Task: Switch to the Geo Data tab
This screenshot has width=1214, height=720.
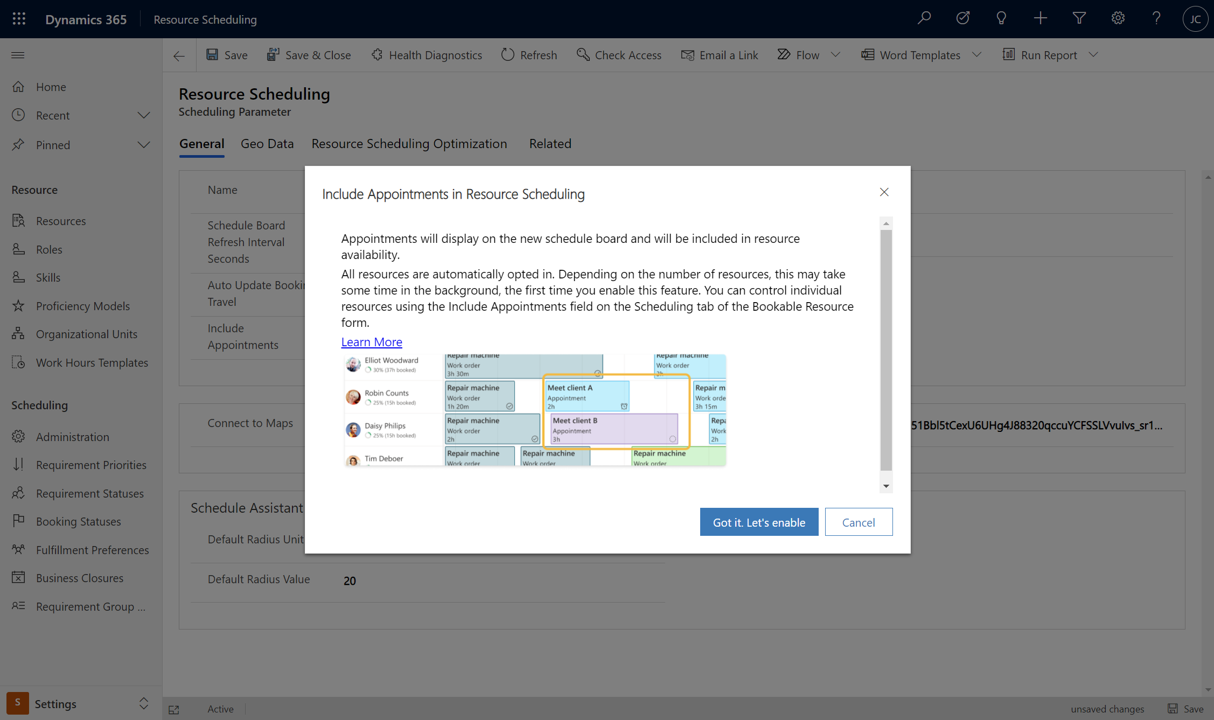Action: [x=267, y=144]
